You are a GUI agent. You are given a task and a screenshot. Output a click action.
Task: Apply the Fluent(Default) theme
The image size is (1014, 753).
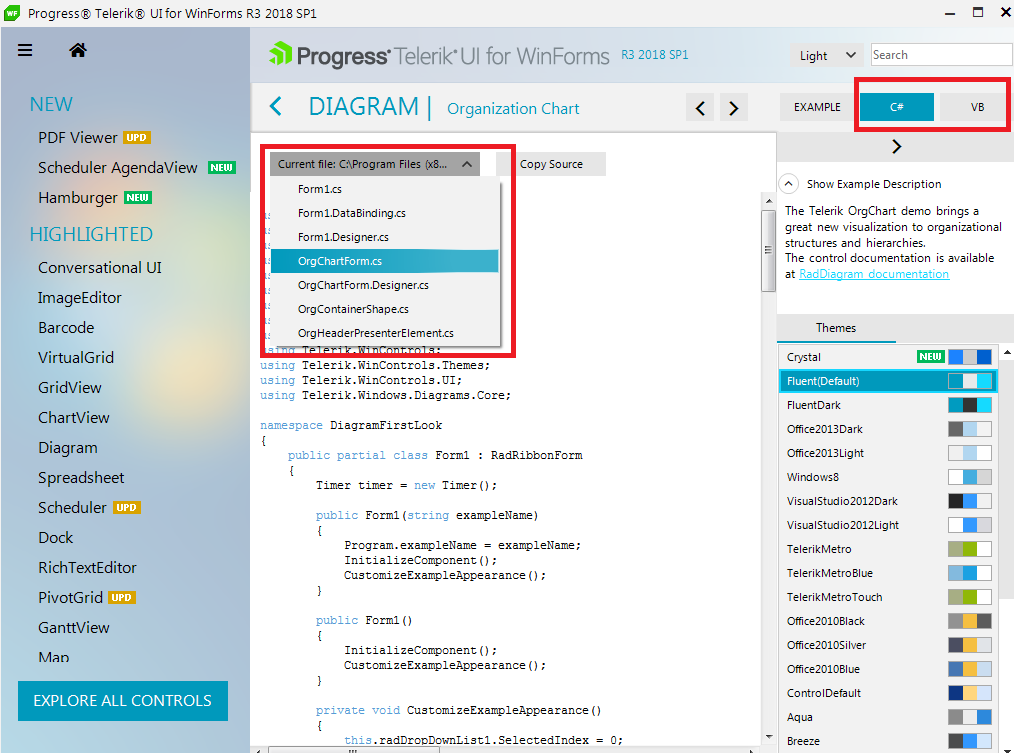[887, 381]
